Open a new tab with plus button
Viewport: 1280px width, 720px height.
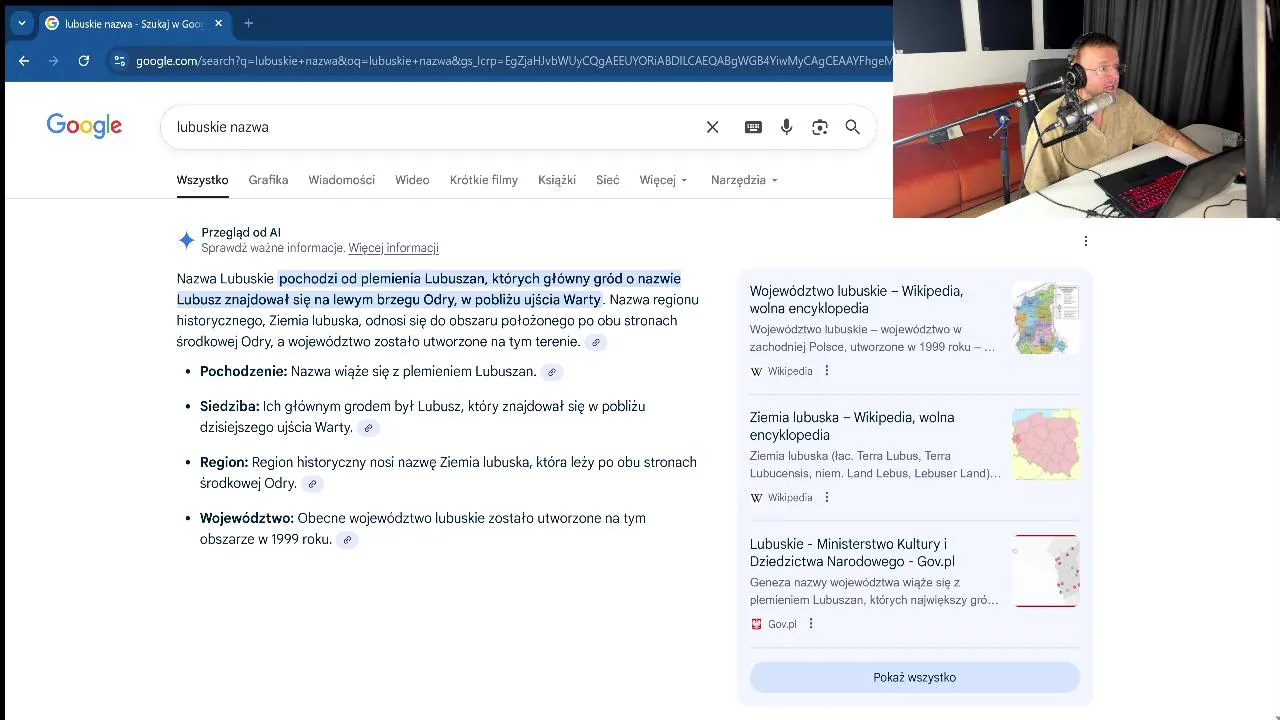(248, 23)
